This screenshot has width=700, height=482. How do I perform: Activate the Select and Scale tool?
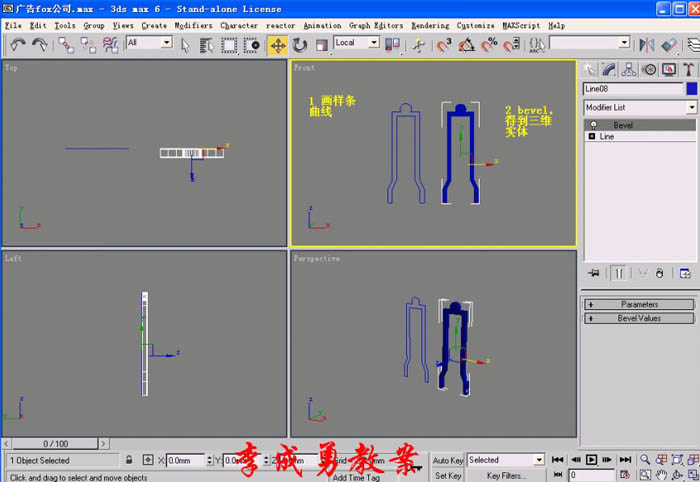(321, 45)
